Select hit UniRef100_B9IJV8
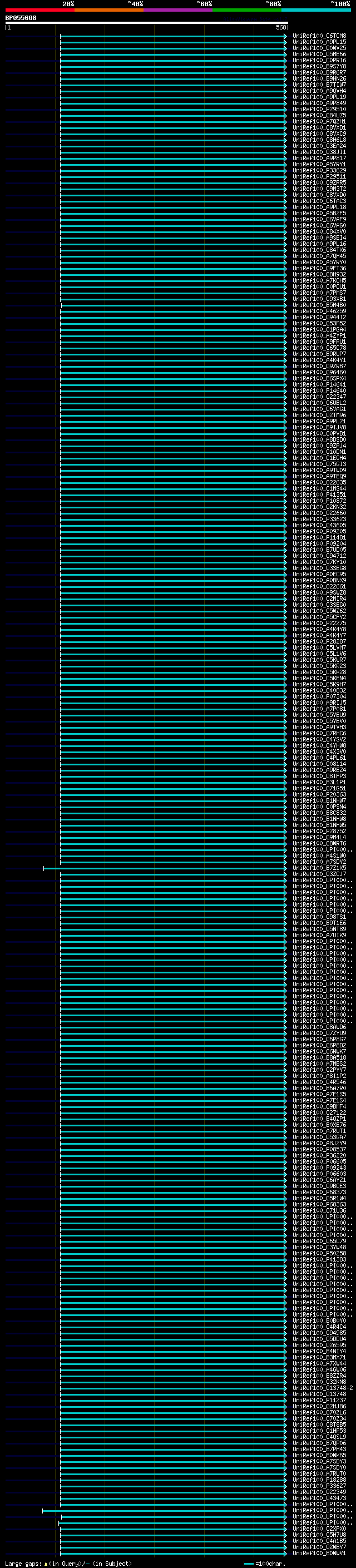Viewport: 356px width, 1568px height. point(319,427)
